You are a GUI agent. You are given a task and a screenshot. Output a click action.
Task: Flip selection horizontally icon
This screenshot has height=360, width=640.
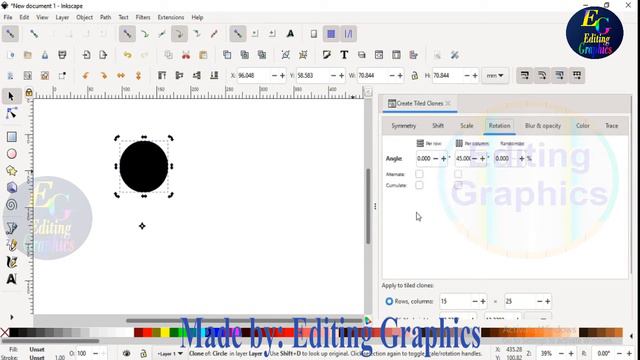coord(121,76)
